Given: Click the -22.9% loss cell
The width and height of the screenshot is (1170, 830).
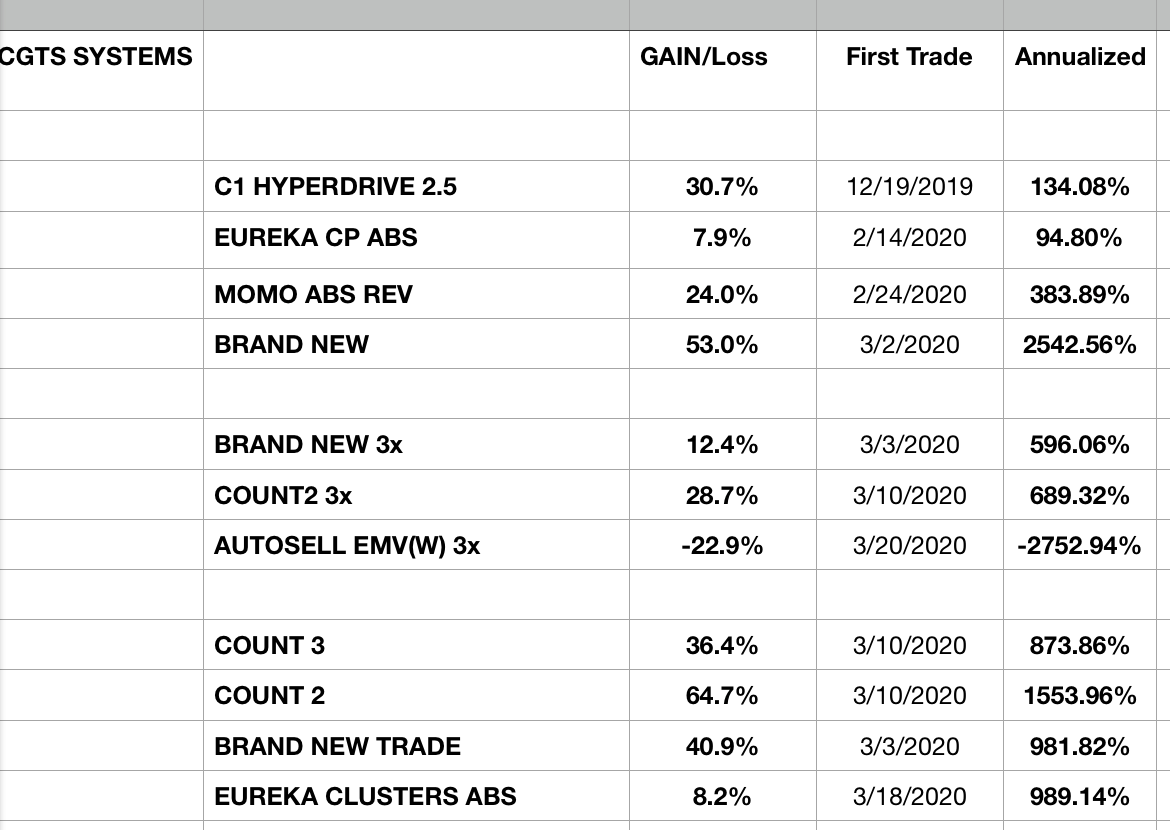Looking at the screenshot, I should click(x=721, y=546).
